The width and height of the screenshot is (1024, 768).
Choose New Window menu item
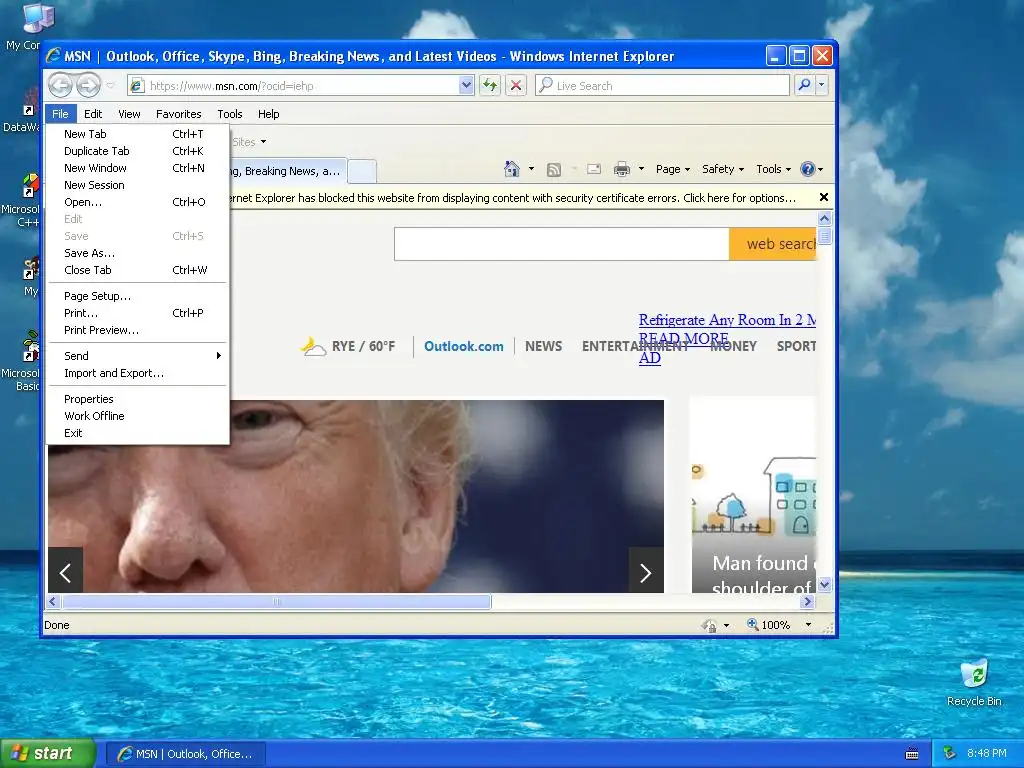(137, 168)
